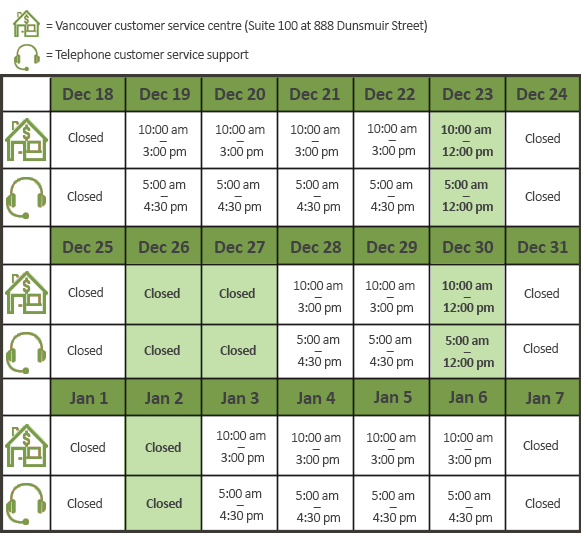Click the headset icon beside the Dec 18 row

pyautogui.click(x=26, y=198)
